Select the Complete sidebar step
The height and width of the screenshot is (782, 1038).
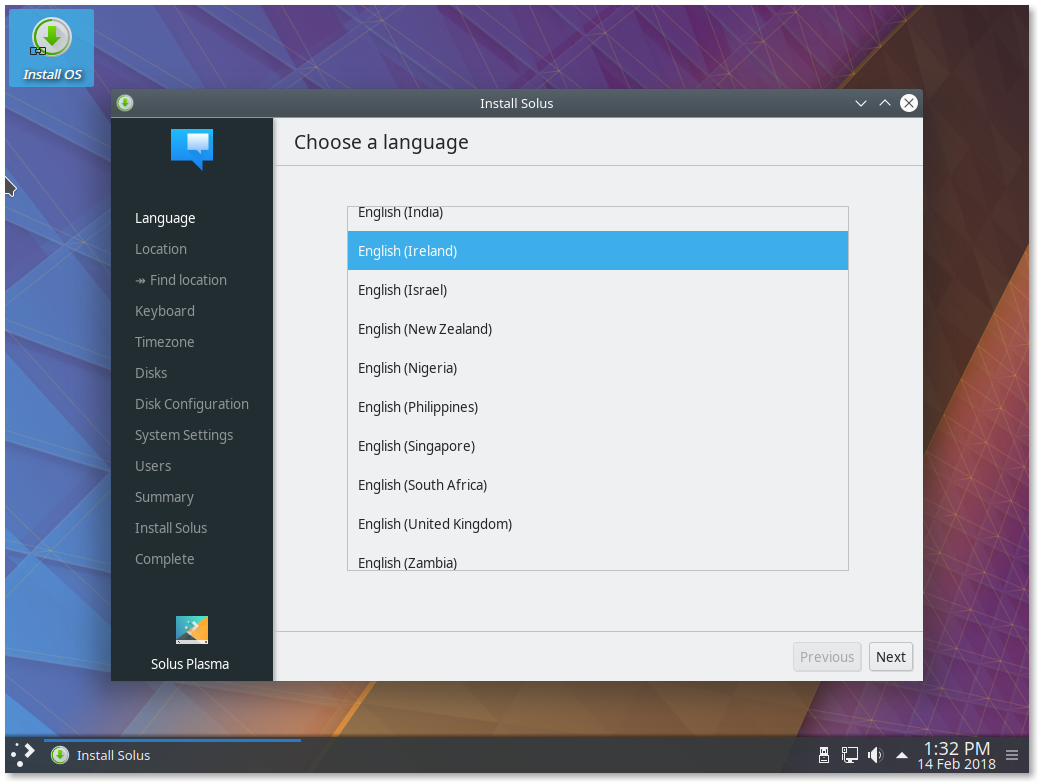click(x=164, y=559)
